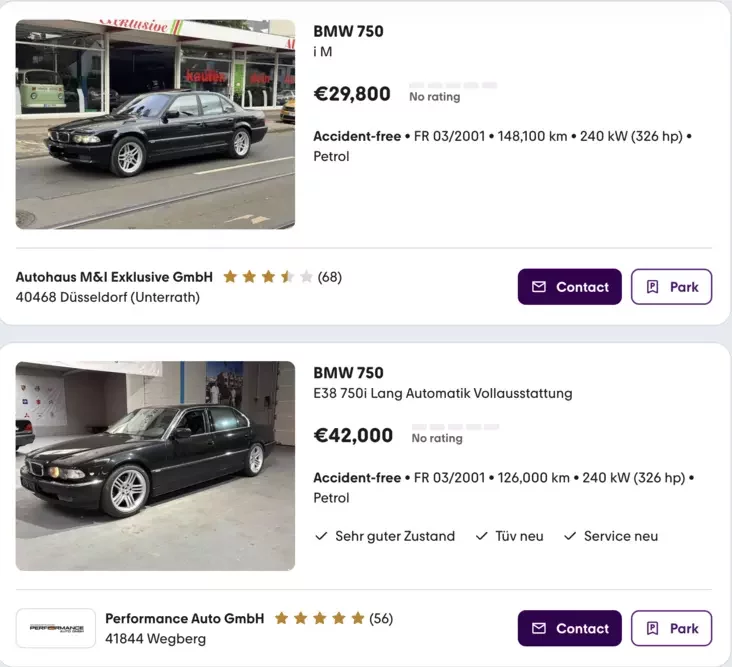Image resolution: width=732 pixels, height=667 pixels.
Task: Click the star rating for Autohaus M&I Exklusive
Action: [x=267, y=277]
